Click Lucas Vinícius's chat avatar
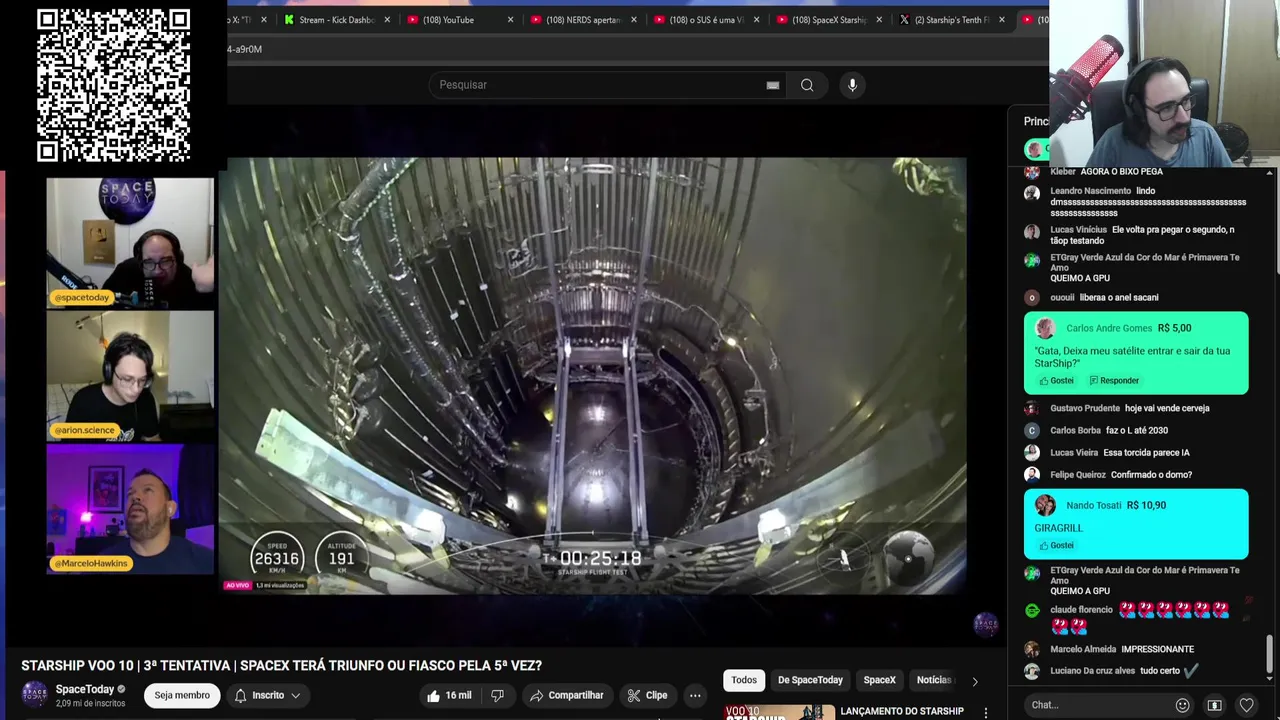 tap(1032, 232)
